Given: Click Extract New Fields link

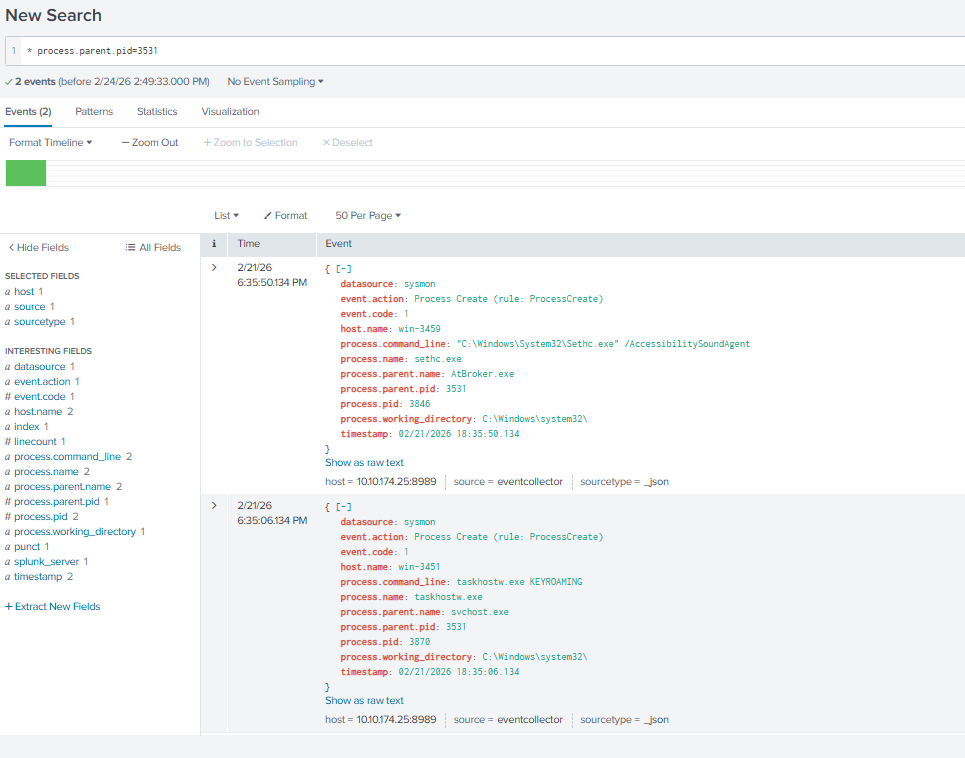Looking at the screenshot, I should pyautogui.click(x=53, y=606).
